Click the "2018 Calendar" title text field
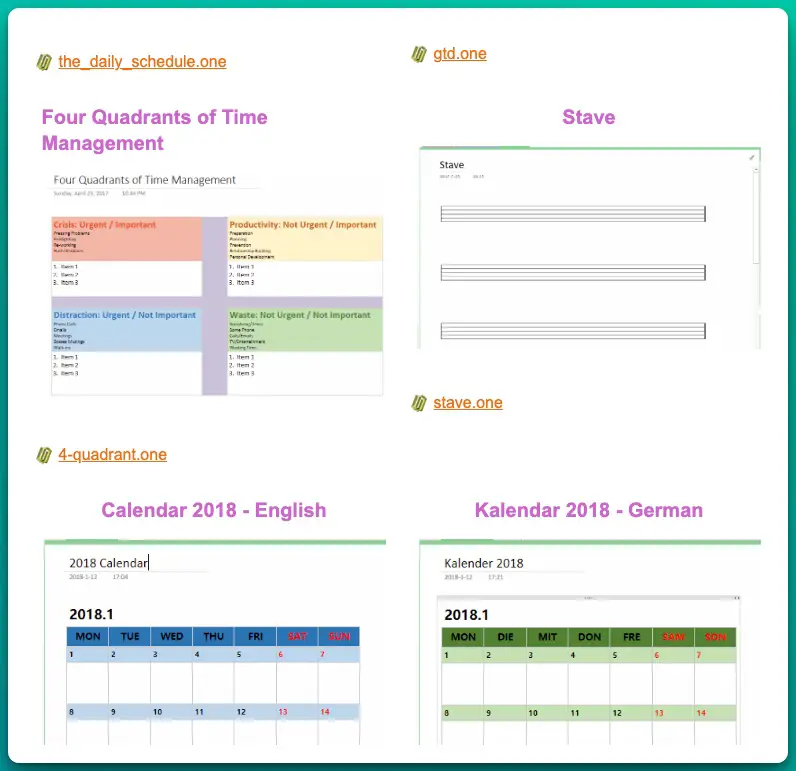The width and height of the screenshot is (796, 771). (x=109, y=563)
